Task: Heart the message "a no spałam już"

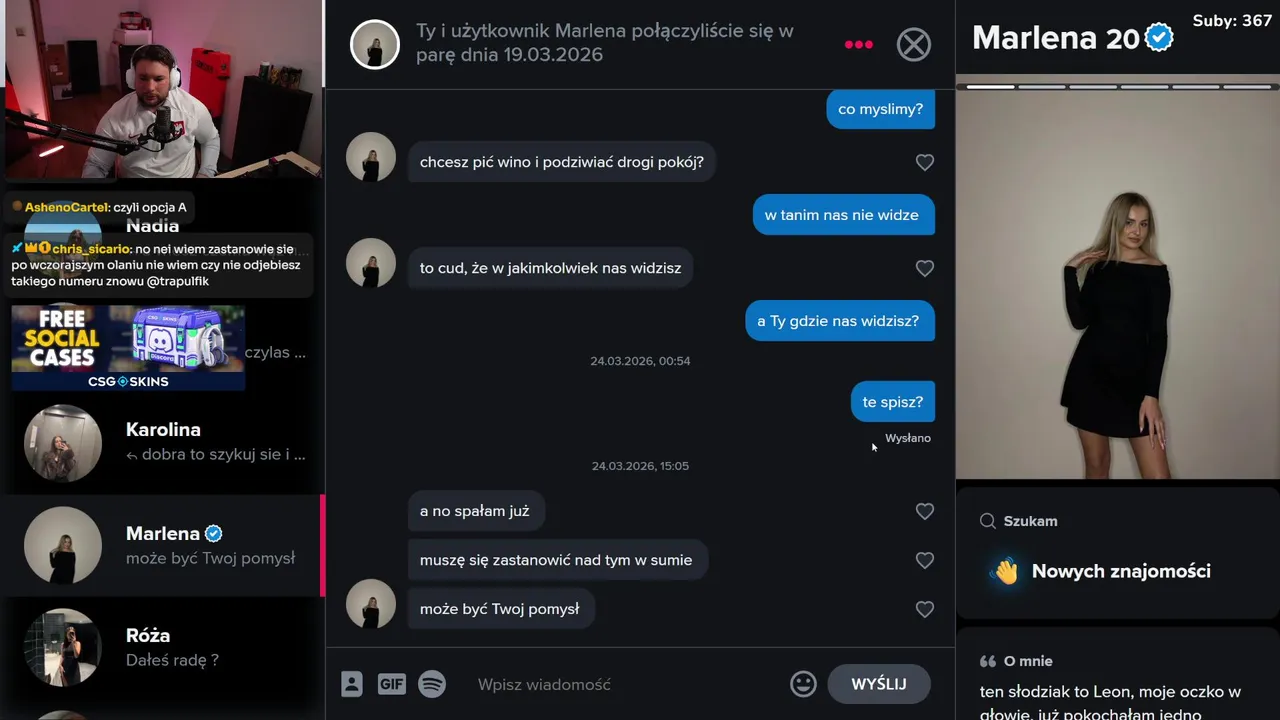Action: pyautogui.click(x=925, y=511)
